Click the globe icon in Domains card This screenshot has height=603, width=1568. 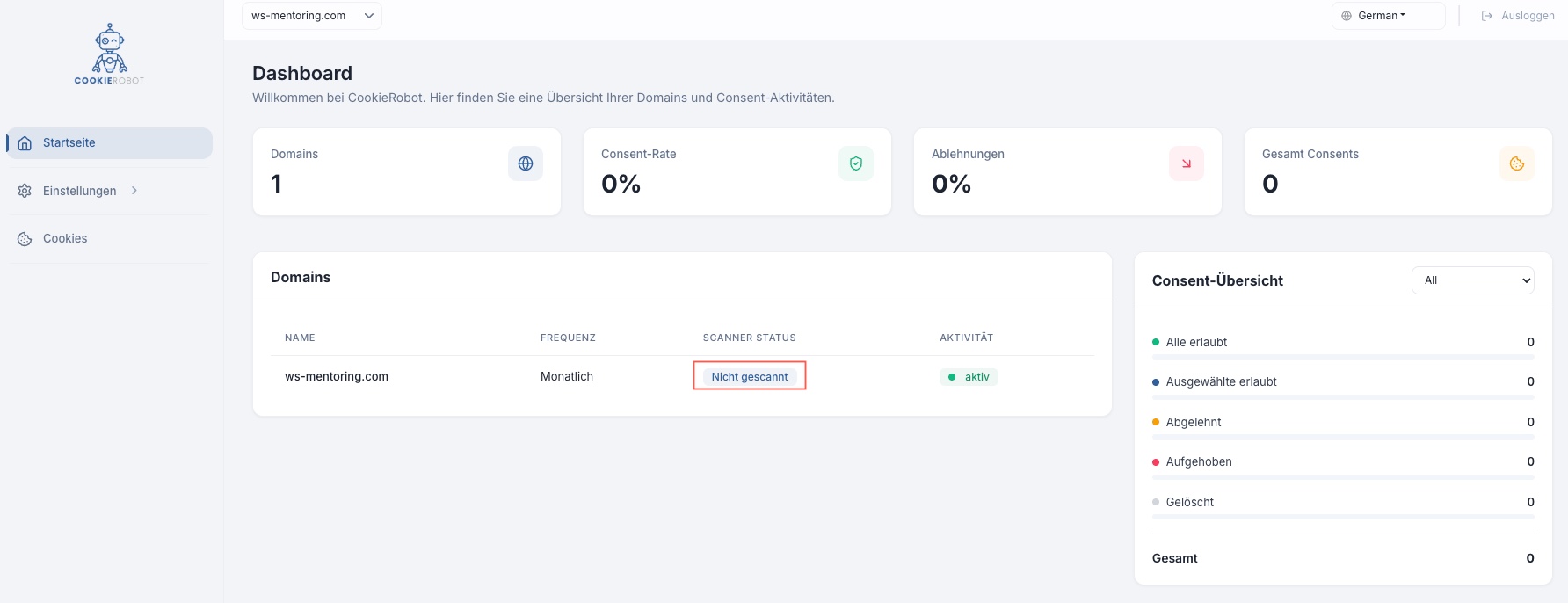tap(526, 163)
